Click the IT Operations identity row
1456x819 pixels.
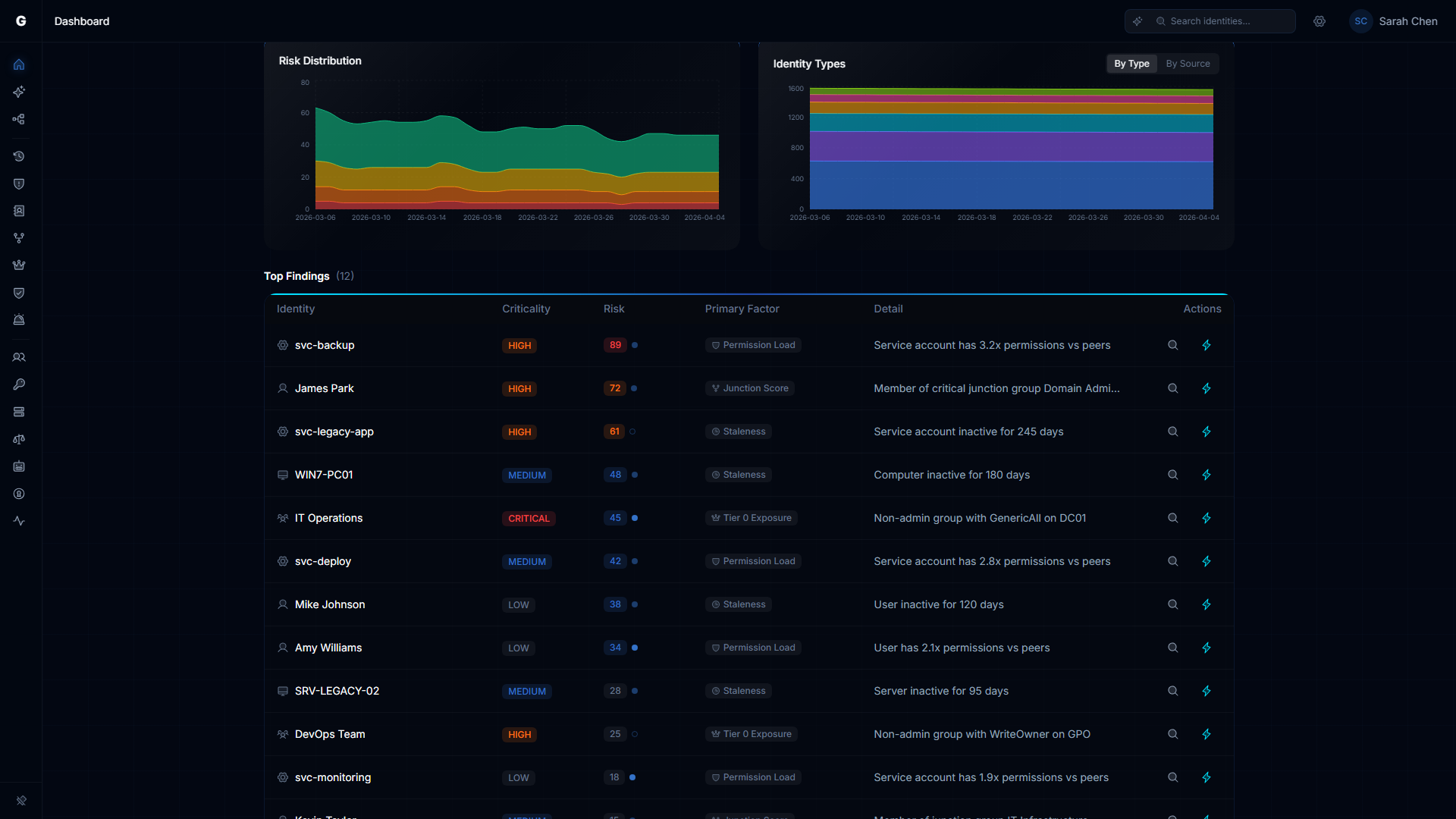(x=328, y=518)
